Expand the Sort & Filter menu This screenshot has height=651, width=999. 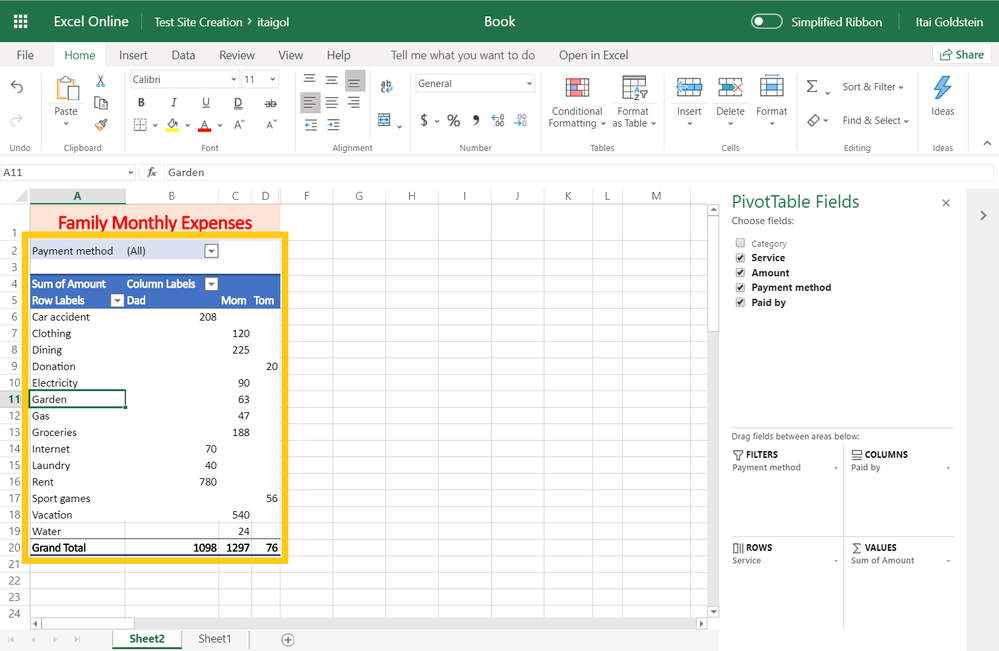pos(873,87)
